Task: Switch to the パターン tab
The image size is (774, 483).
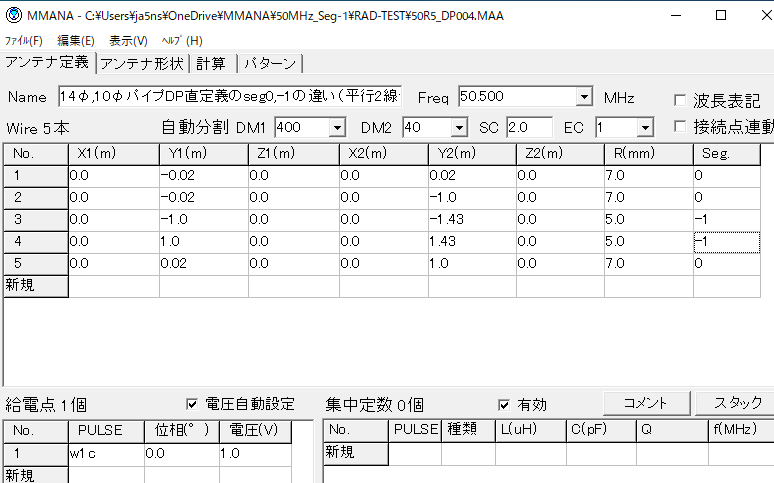Action: pos(271,63)
